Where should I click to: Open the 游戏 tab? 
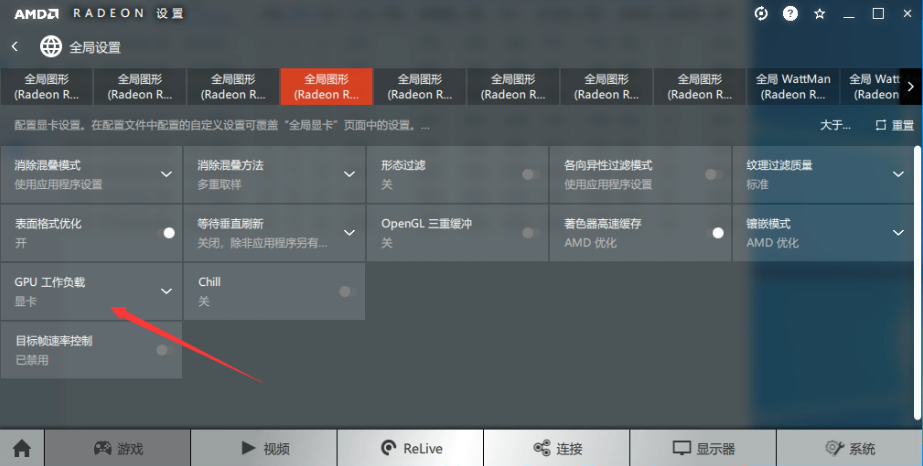tap(117, 448)
